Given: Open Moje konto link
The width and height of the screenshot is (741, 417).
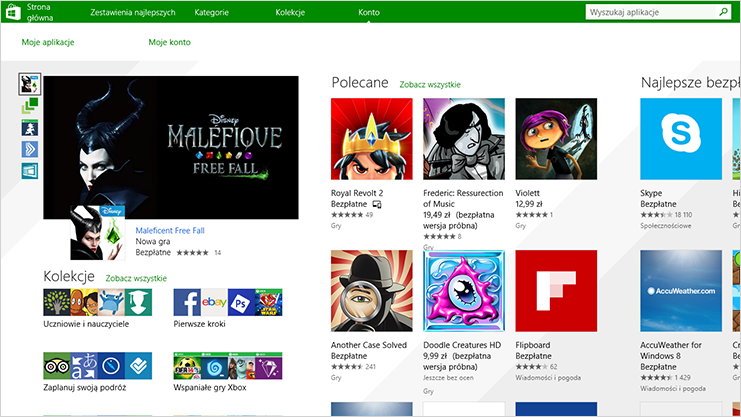Looking at the screenshot, I should coord(170,42).
